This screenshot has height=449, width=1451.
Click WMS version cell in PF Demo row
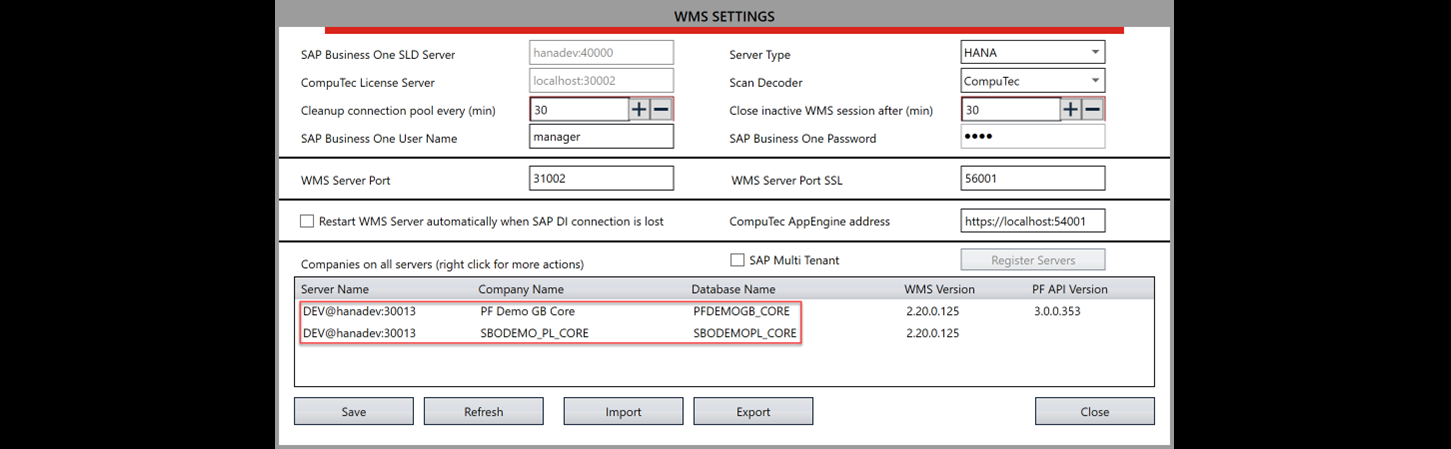tap(933, 311)
